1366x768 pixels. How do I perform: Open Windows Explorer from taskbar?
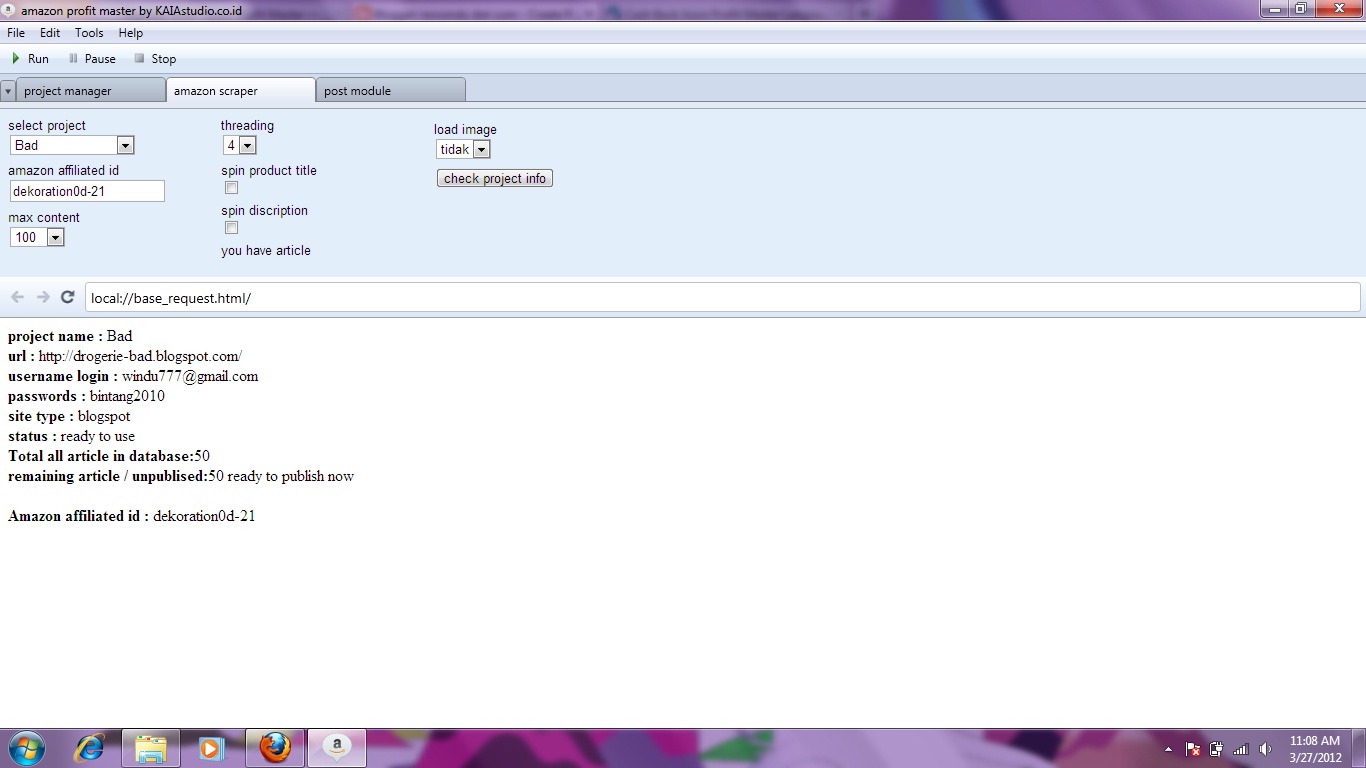pyautogui.click(x=151, y=748)
